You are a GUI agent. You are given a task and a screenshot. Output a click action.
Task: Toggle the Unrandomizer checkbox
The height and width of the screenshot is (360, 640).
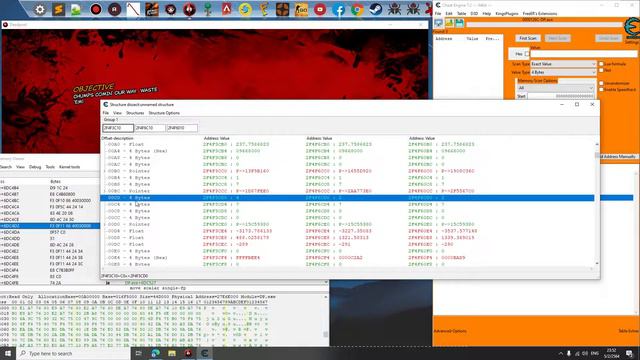(x=601, y=83)
